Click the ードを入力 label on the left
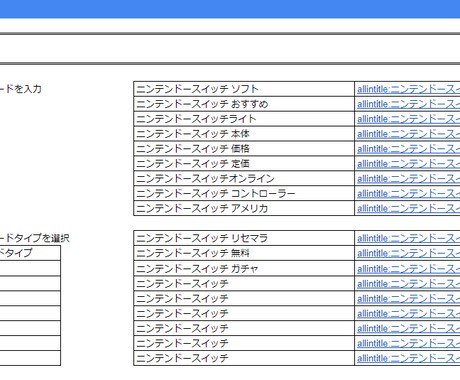The width and height of the screenshot is (460, 380). [x=20, y=89]
